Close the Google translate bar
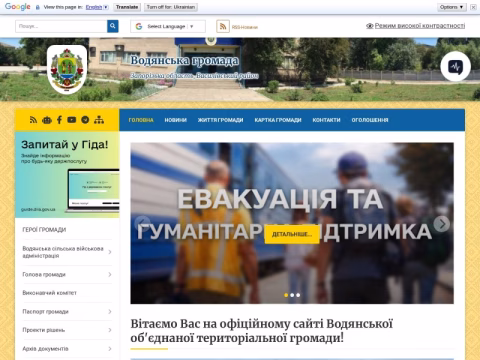 pyautogui.click(x=473, y=7)
